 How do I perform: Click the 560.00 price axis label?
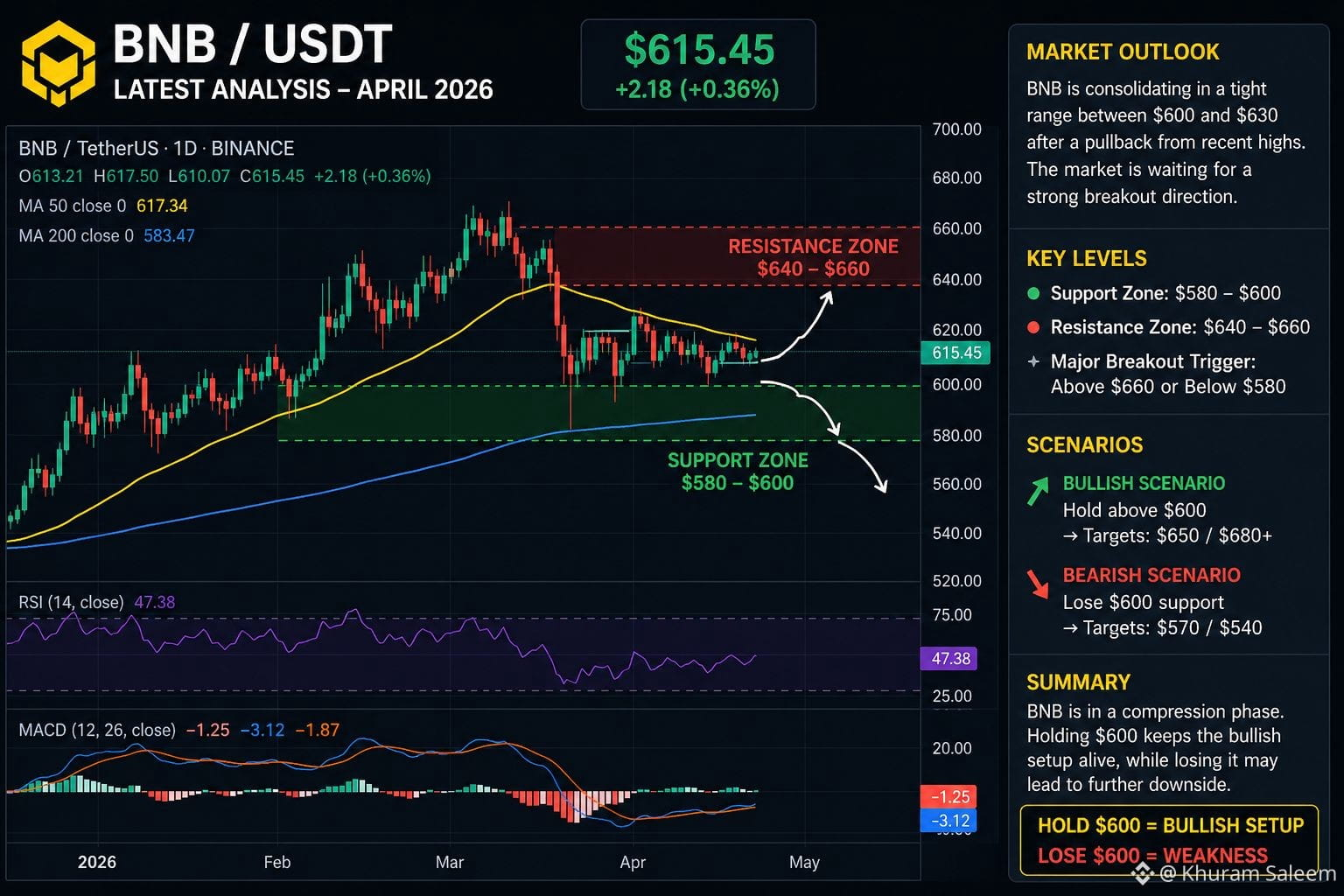coord(957,484)
